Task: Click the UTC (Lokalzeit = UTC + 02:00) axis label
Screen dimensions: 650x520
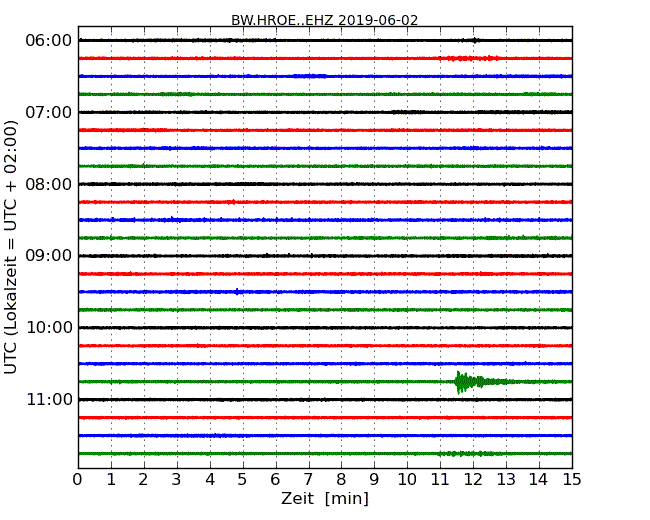Action: 10,247
